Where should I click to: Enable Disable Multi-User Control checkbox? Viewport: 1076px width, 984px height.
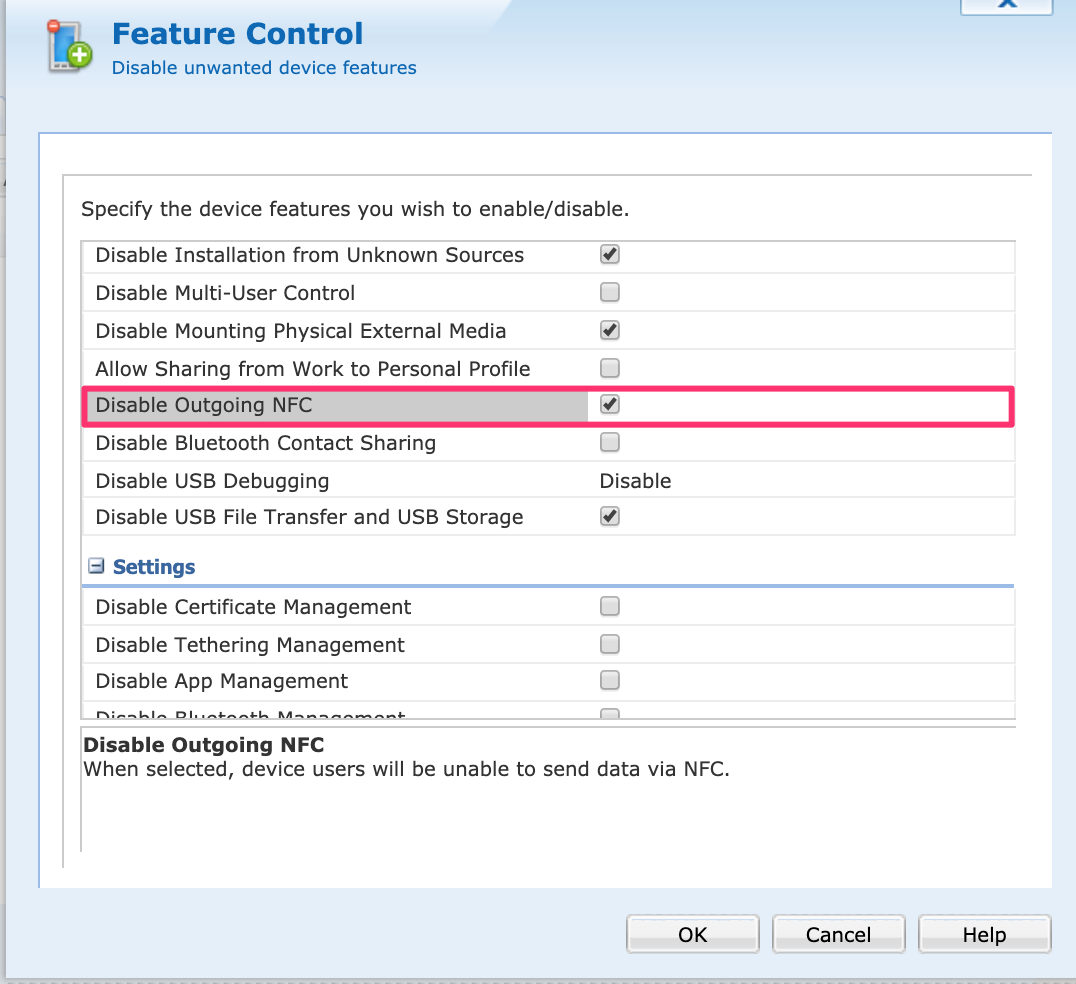(x=609, y=293)
